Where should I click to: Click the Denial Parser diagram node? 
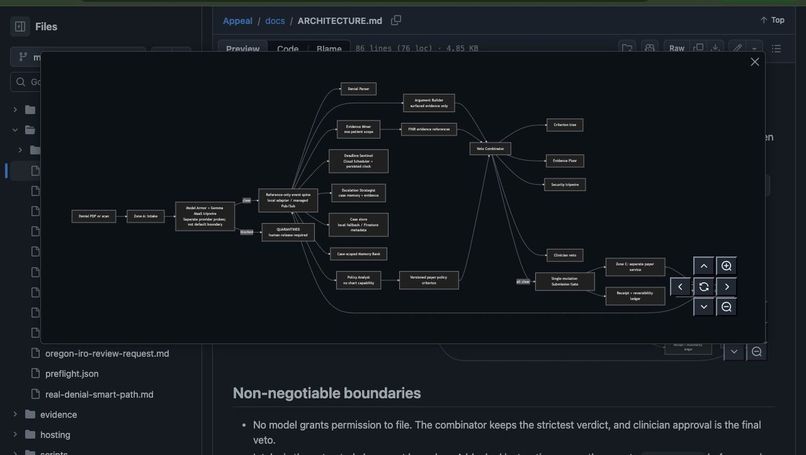coord(358,89)
